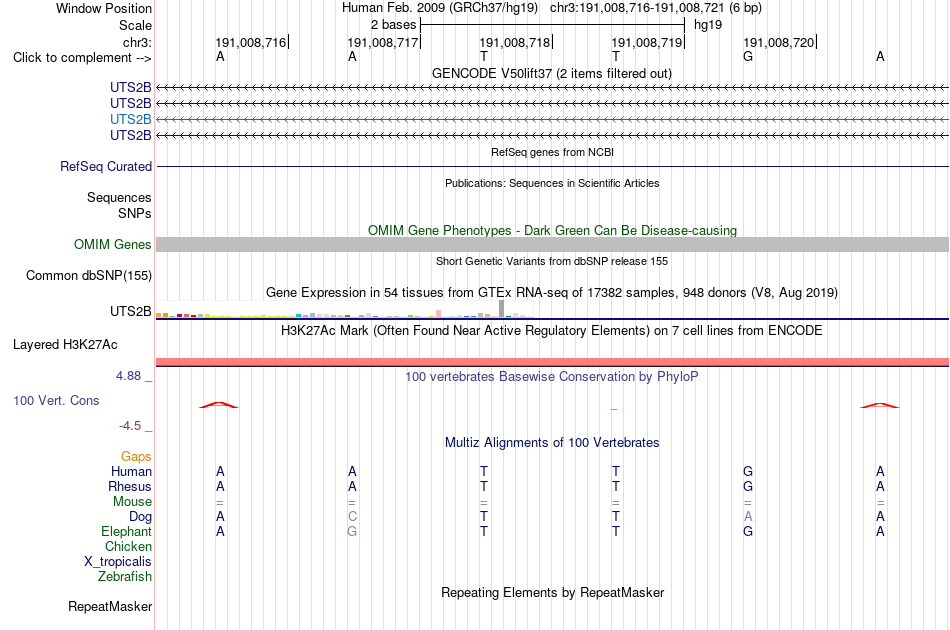The image size is (950, 630).
Task: Click the H3K27Ac Mark track title
Action: tap(552, 331)
